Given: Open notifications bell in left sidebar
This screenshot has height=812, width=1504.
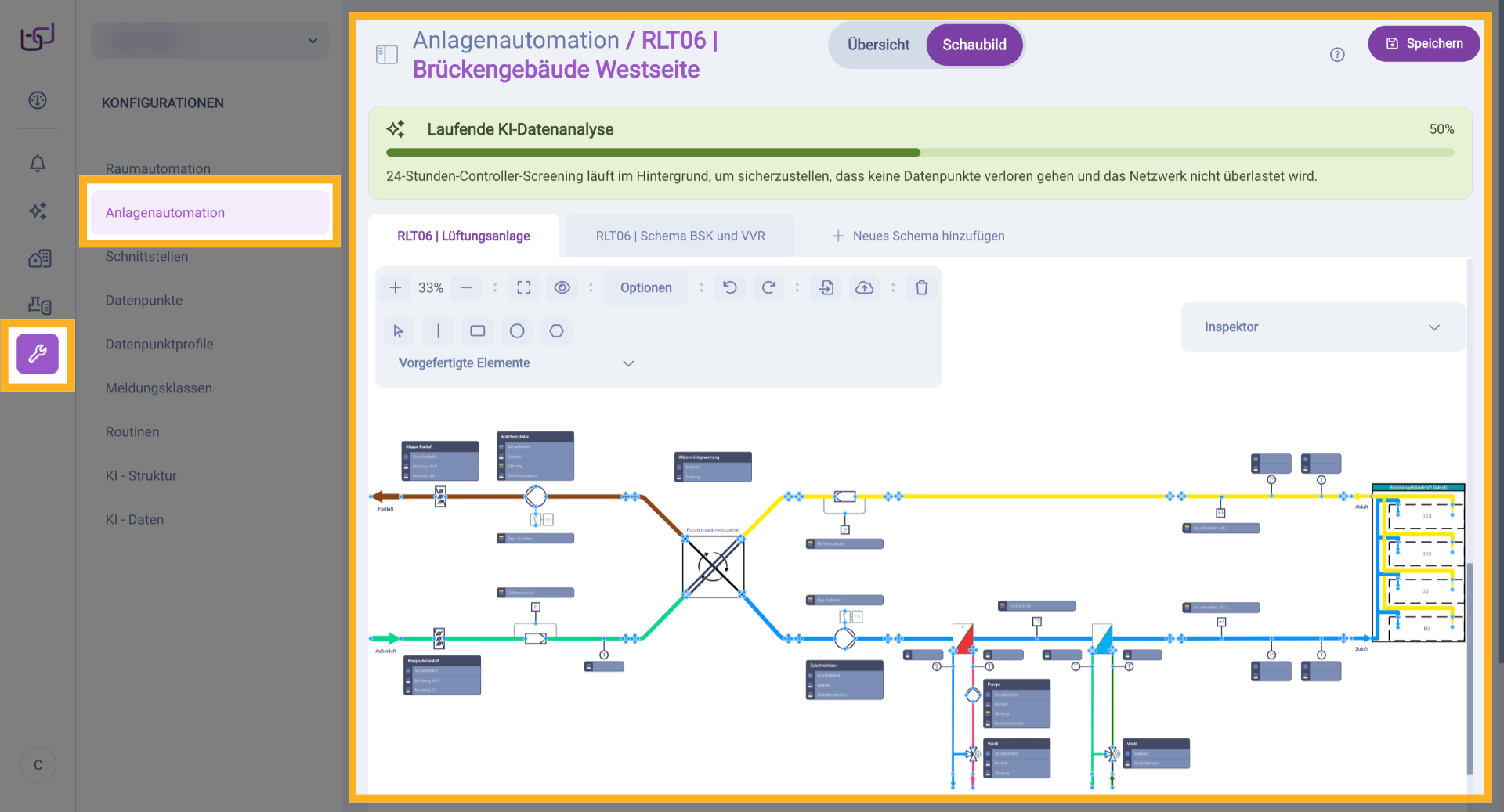Looking at the screenshot, I should [38, 164].
